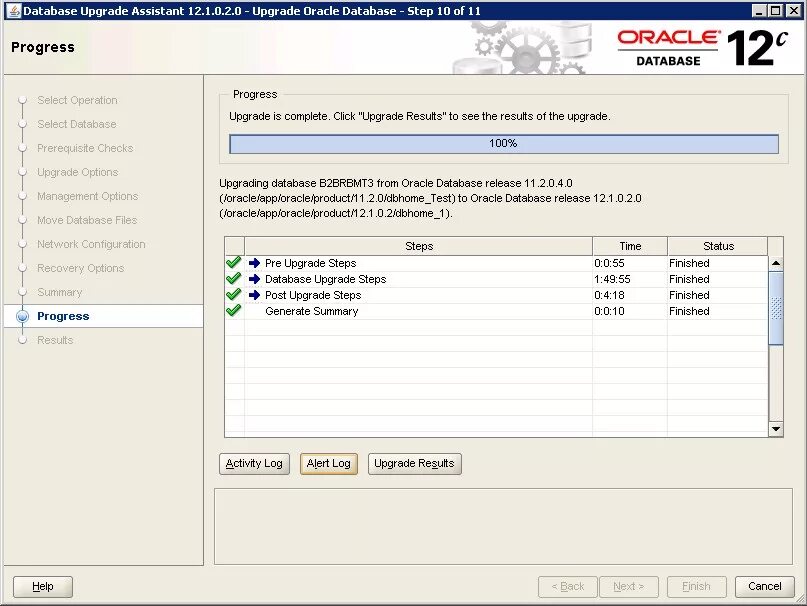Image resolution: width=807 pixels, height=606 pixels.
Task: Close the Database Upgrade Assistant window
Action: tap(793, 11)
